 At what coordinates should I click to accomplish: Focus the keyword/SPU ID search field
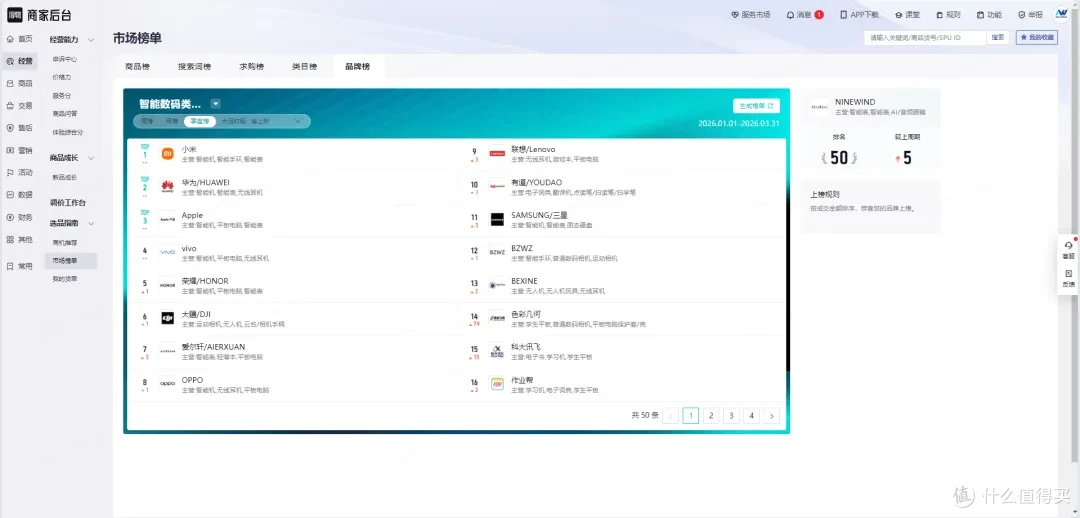coord(925,37)
